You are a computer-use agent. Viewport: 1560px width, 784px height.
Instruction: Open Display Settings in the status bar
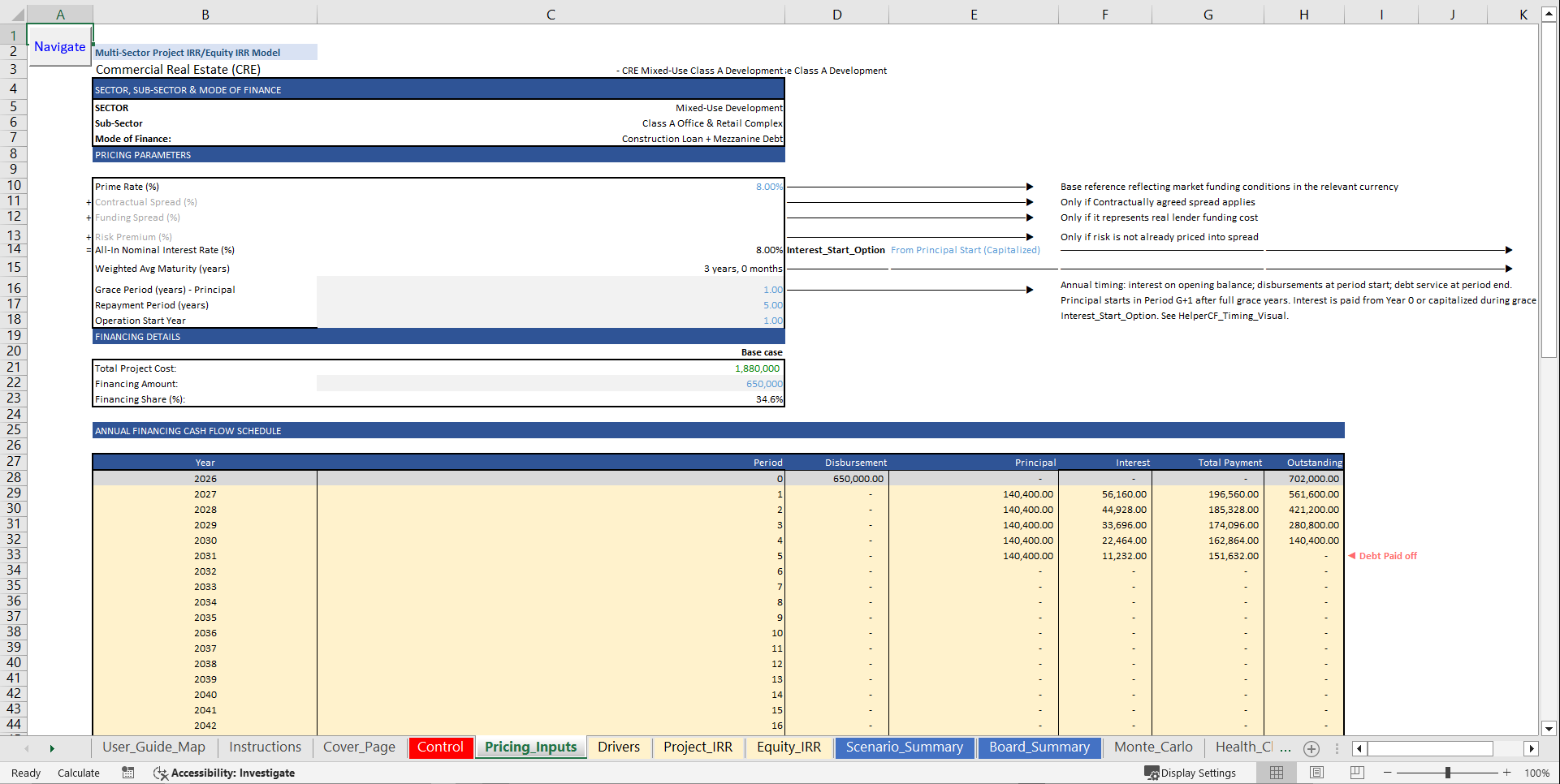pos(1191,773)
